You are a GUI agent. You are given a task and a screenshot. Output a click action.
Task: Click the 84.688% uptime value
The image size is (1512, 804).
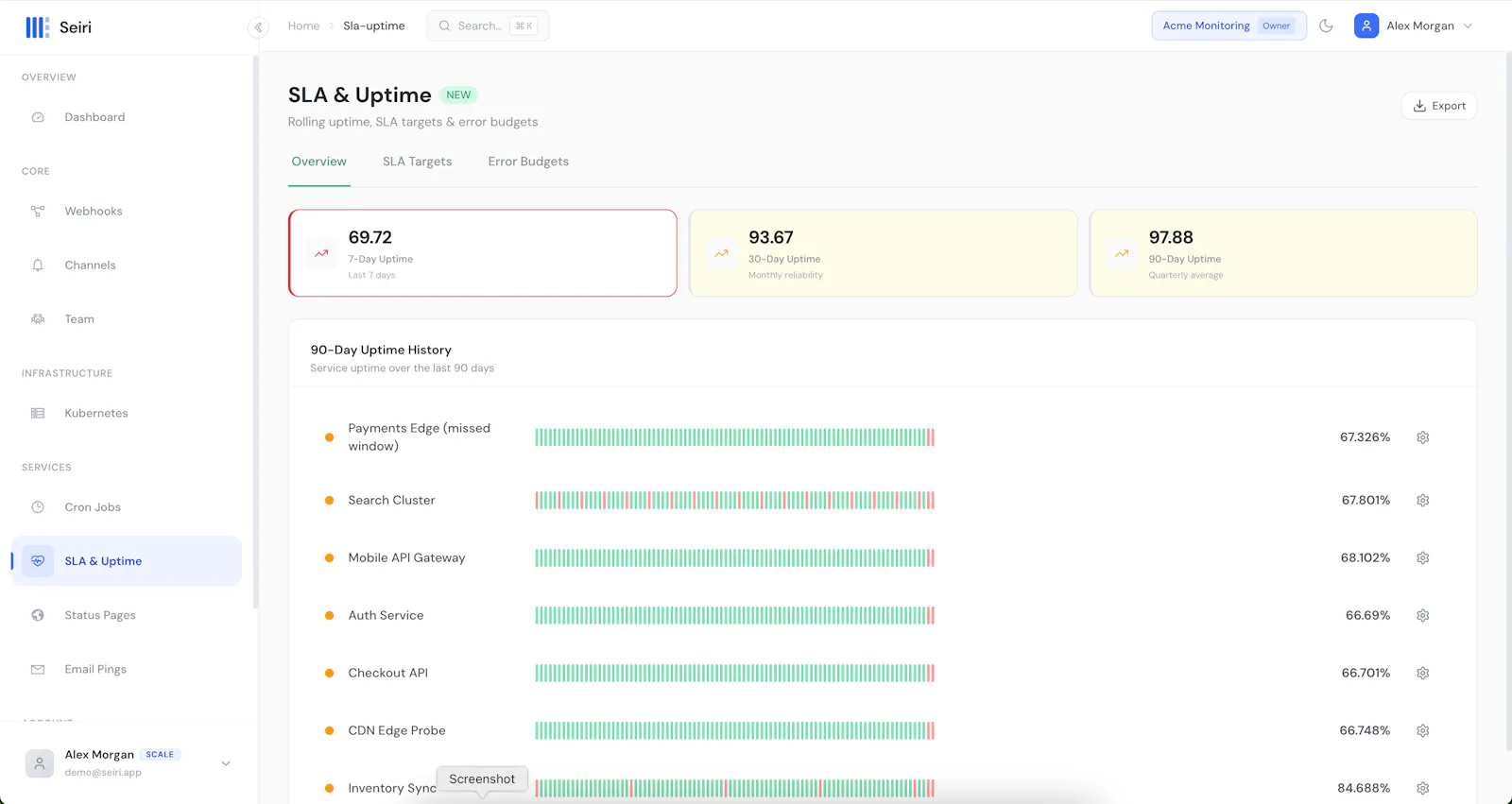(x=1364, y=788)
